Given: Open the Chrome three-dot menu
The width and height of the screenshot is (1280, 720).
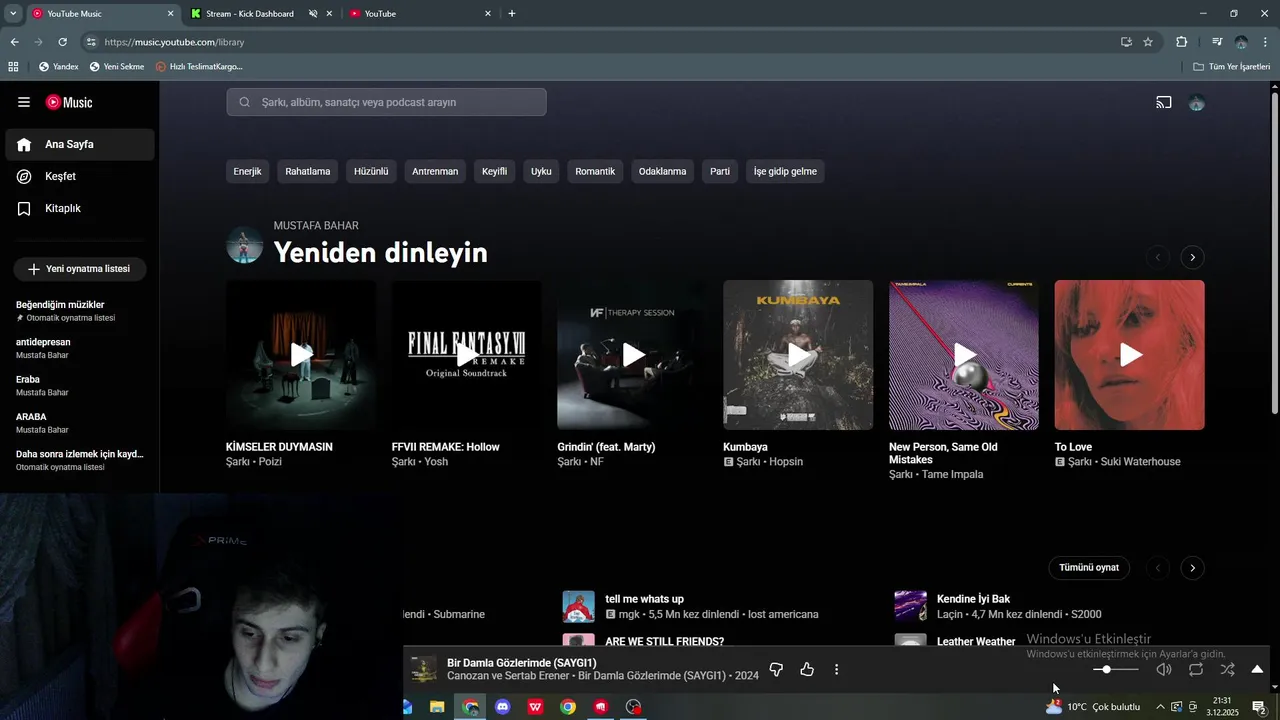Looking at the screenshot, I should [x=1264, y=42].
